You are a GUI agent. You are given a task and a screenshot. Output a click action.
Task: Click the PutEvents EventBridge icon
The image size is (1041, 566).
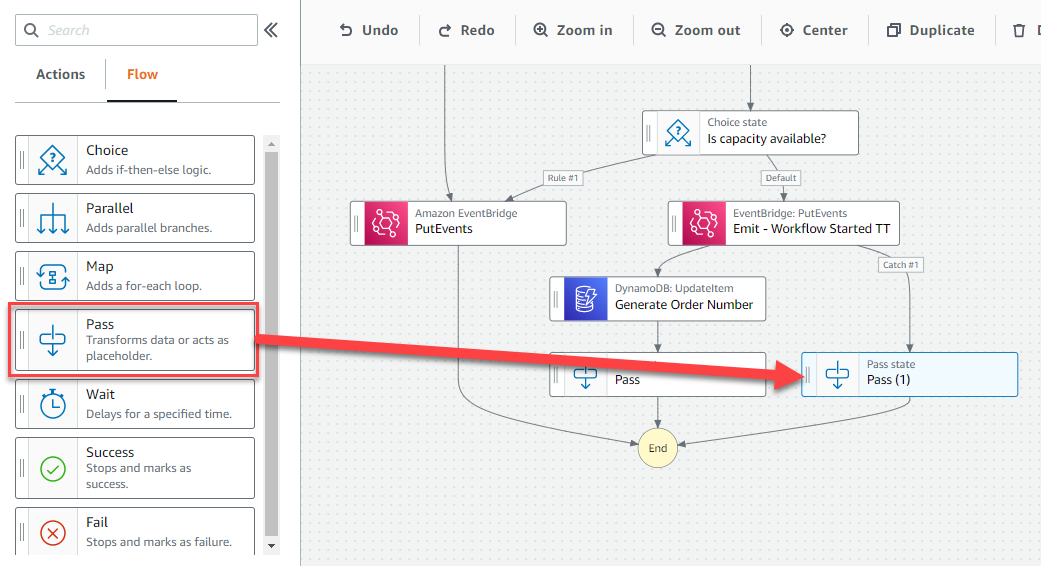[x=386, y=224]
